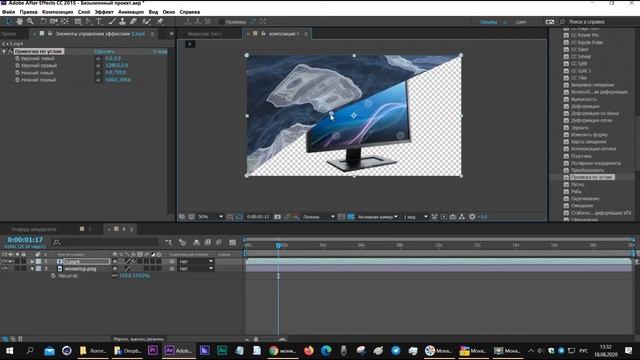The width and height of the screenshot is (640, 360).
Task: Click crosshair picker for Нижний правый corner
Action: [98, 80]
